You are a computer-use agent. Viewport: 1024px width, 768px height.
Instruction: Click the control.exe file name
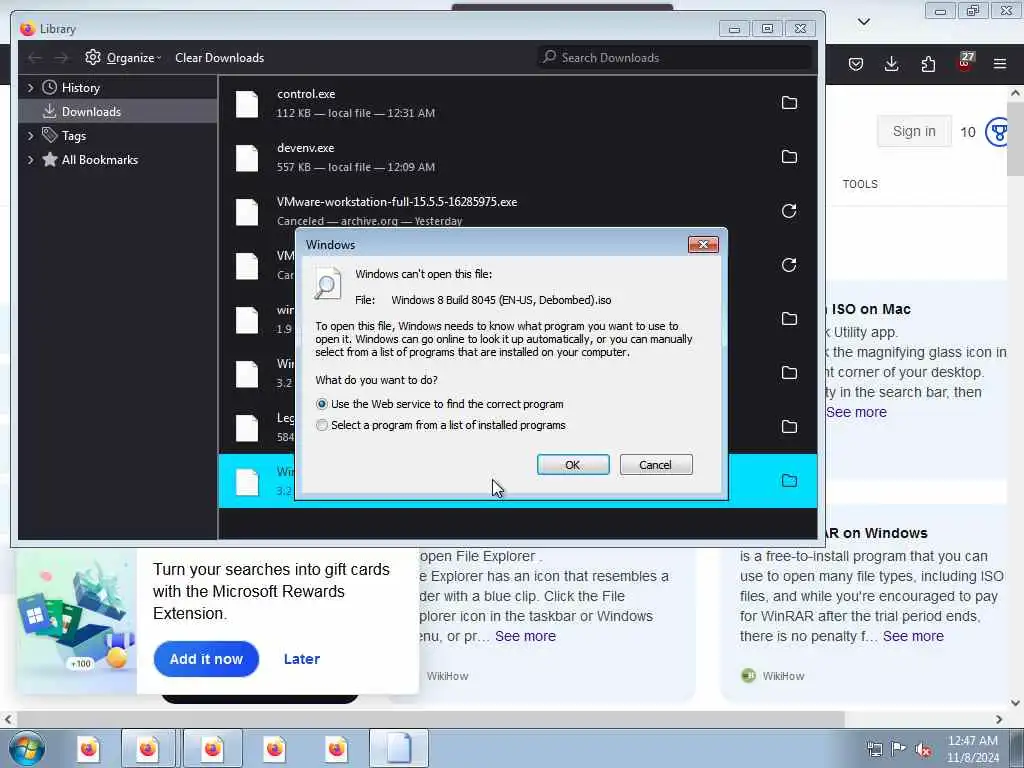[x=306, y=94]
